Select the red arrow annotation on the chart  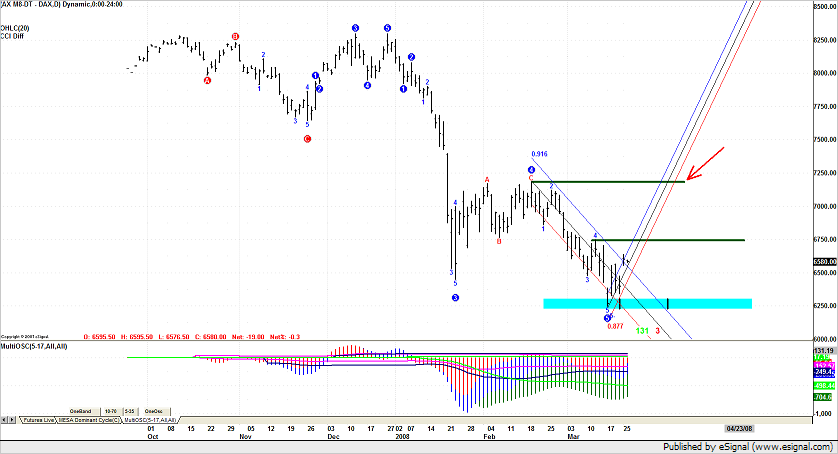coord(705,165)
